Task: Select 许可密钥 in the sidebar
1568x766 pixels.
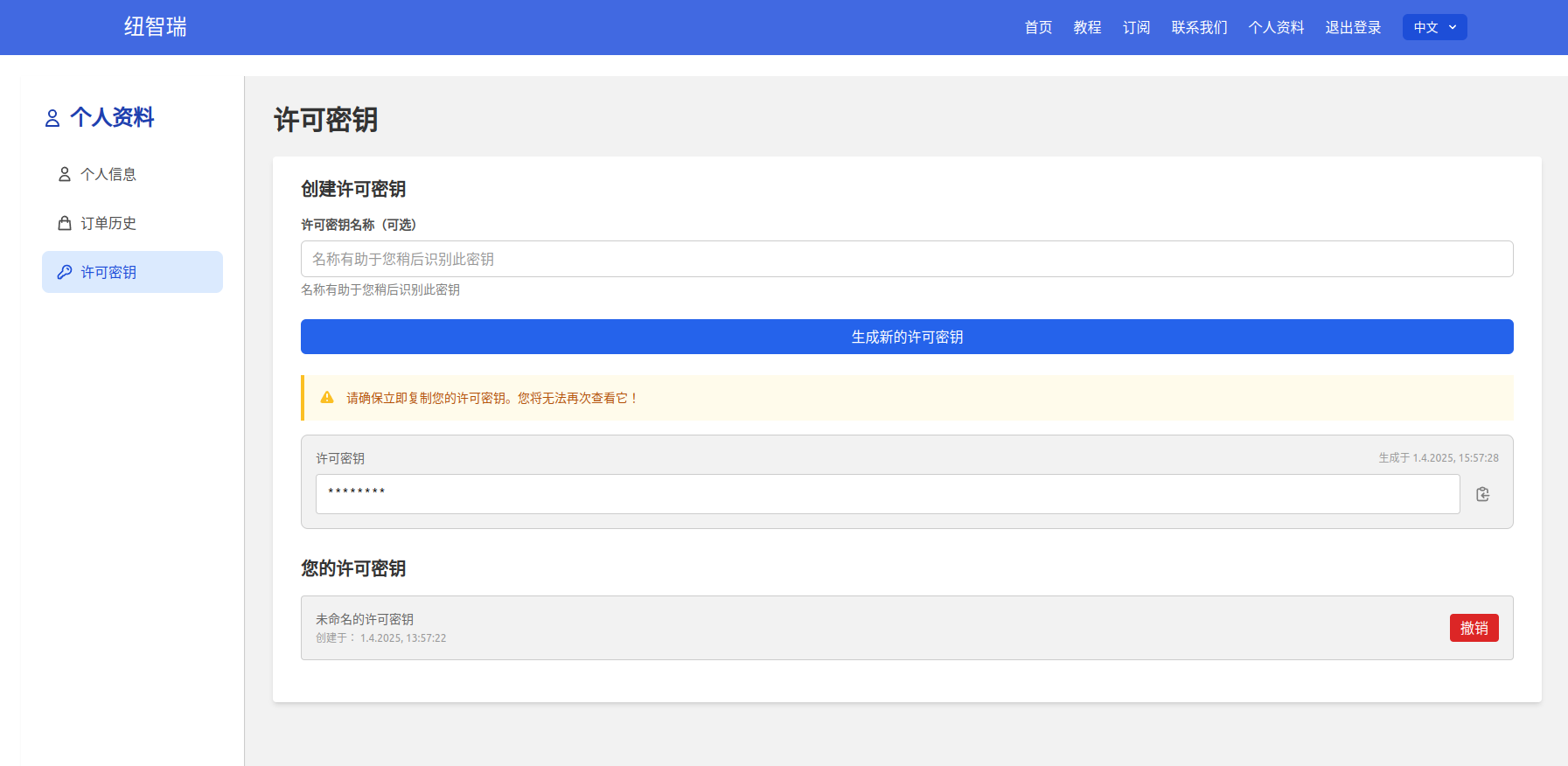Action: (132, 272)
